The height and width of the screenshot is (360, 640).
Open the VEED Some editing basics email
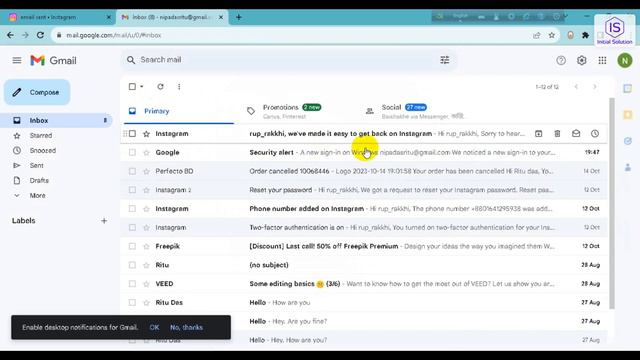(x=364, y=284)
